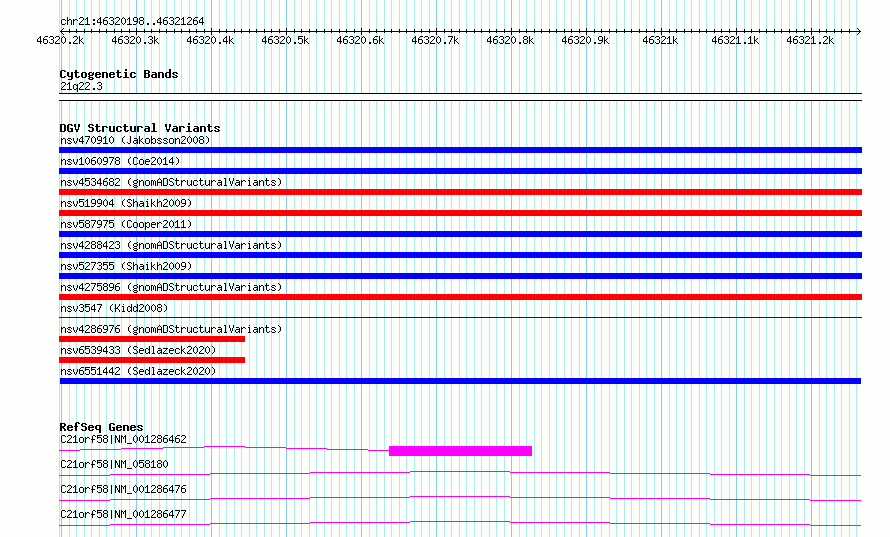Open variant nsv587975 (Cooper2011) label

[126, 224]
